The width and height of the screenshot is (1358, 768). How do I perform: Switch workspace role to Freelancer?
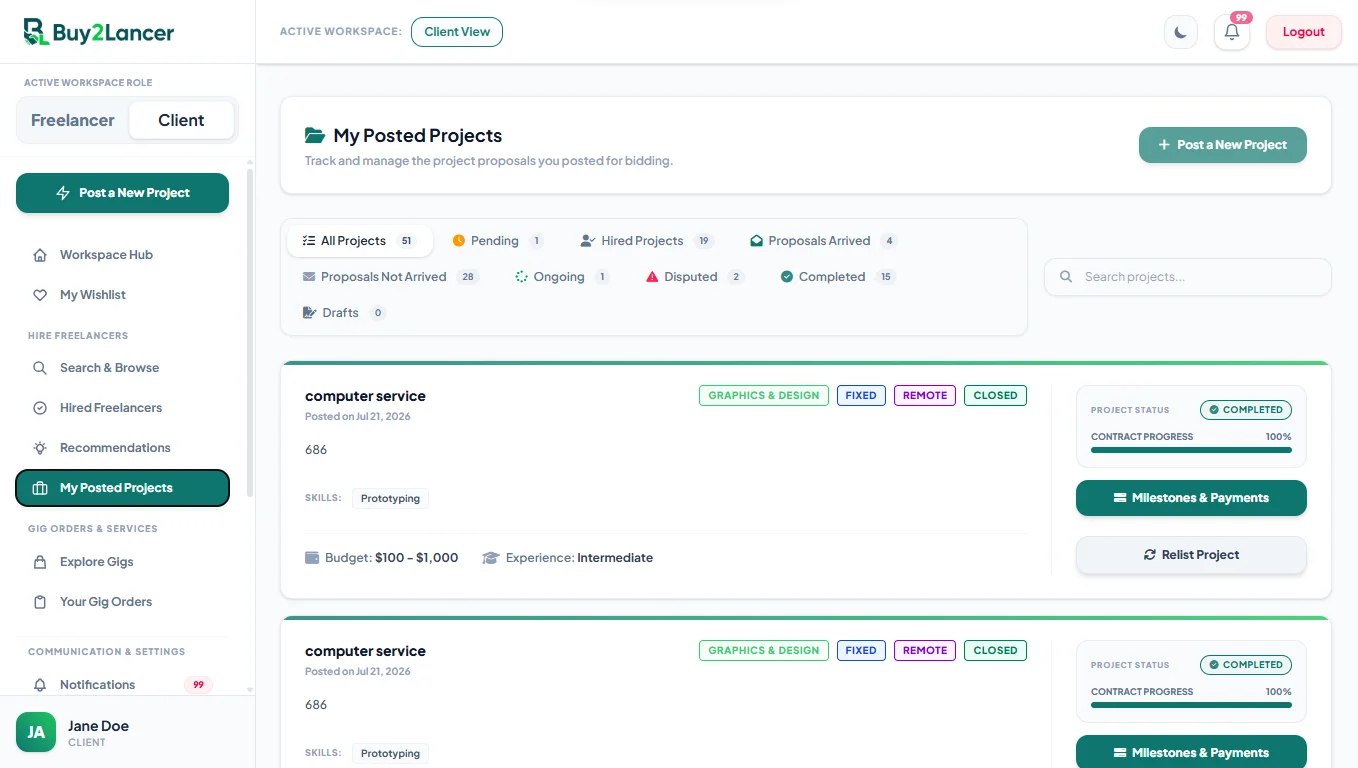pos(73,120)
